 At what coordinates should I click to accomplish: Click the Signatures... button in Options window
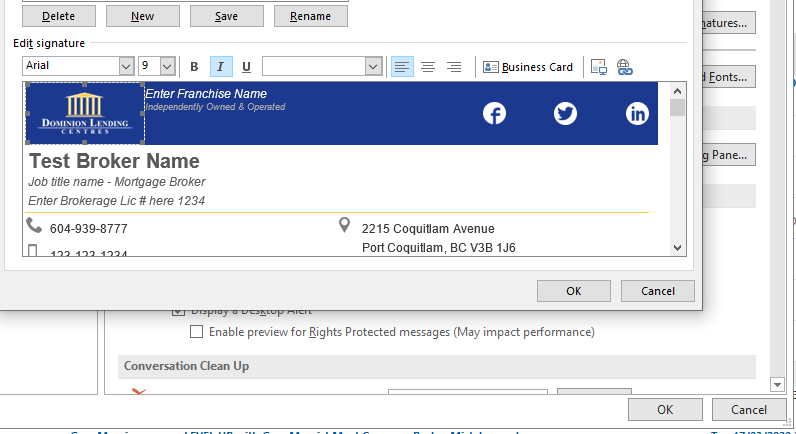[x=729, y=23]
